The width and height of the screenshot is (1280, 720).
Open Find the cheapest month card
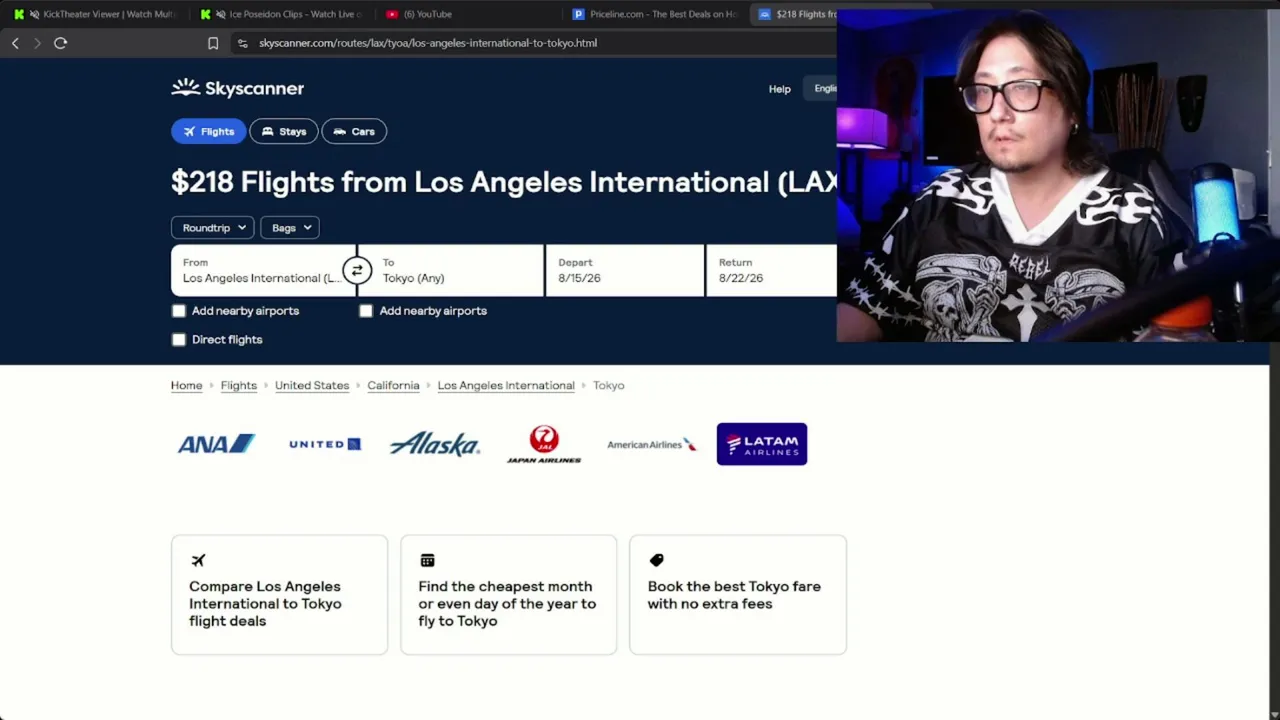pos(509,595)
